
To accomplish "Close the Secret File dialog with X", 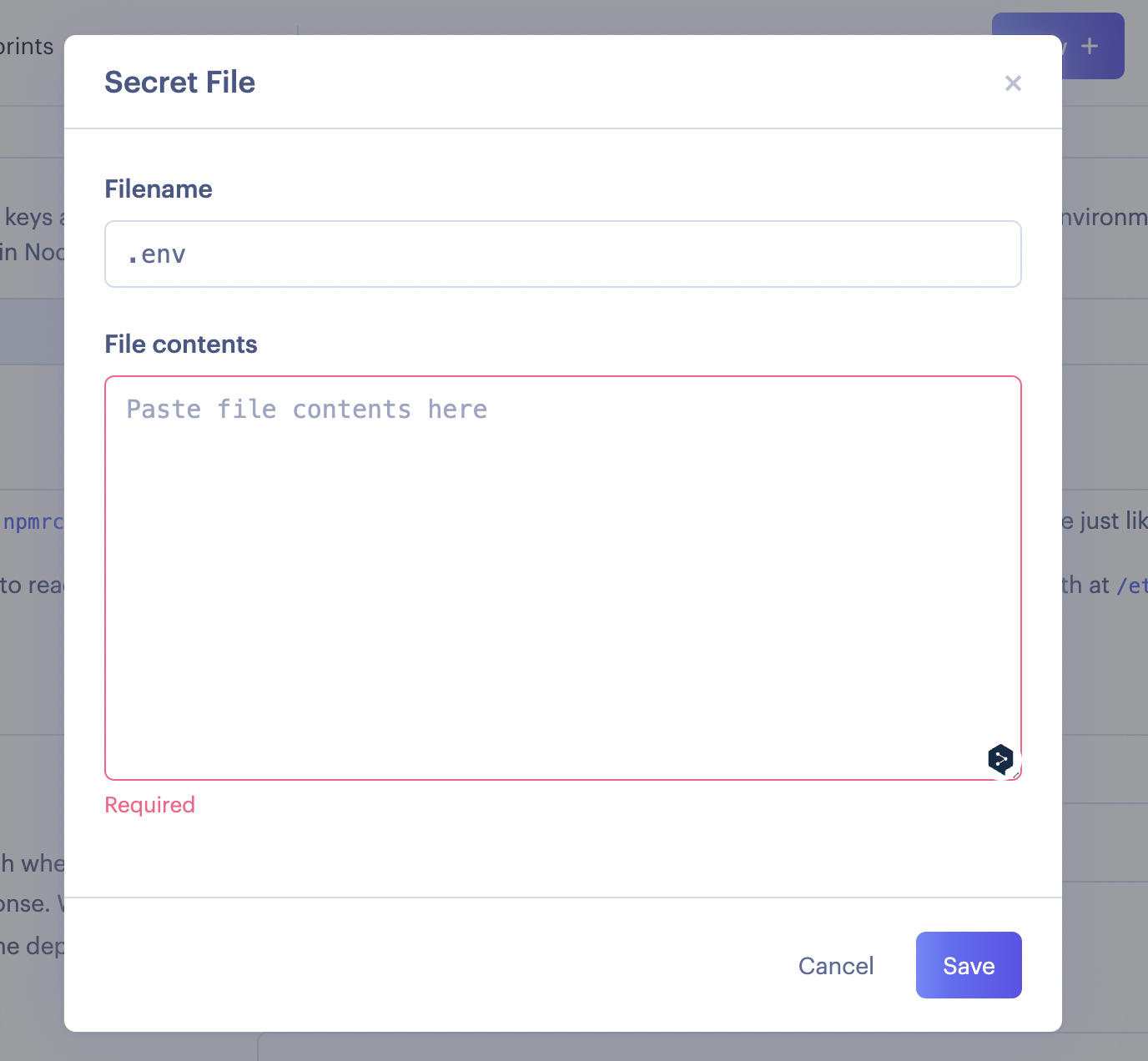I will tap(1013, 83).
